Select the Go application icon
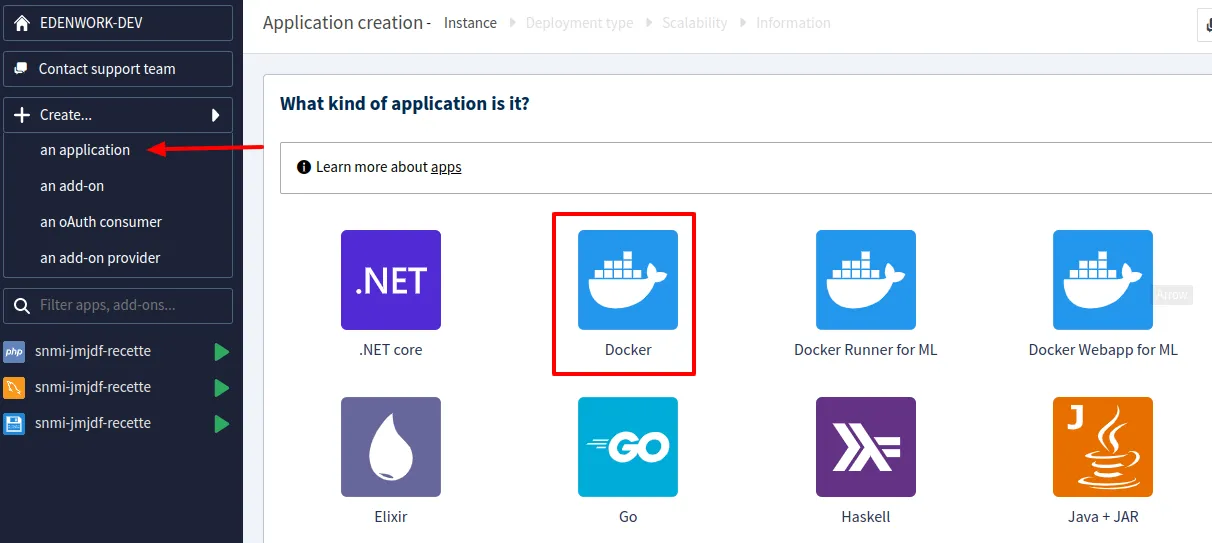Screen dimensions: 1212x543 point(628,447)
